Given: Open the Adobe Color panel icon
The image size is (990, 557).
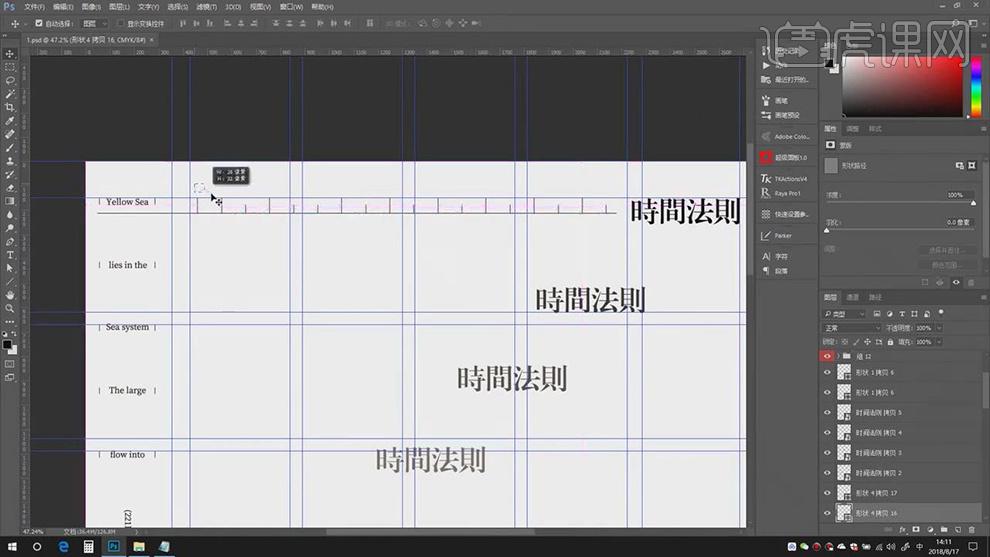Looking at the screenshot, I should tap(766, 136).
